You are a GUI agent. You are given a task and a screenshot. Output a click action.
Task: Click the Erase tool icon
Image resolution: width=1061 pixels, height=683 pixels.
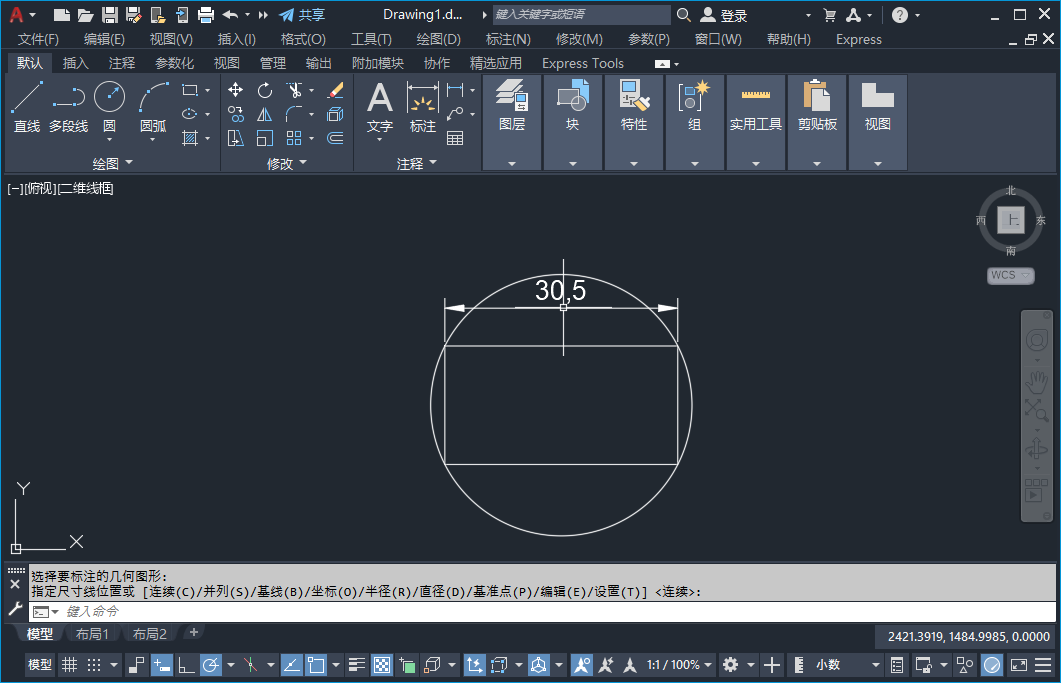[335, 90]
